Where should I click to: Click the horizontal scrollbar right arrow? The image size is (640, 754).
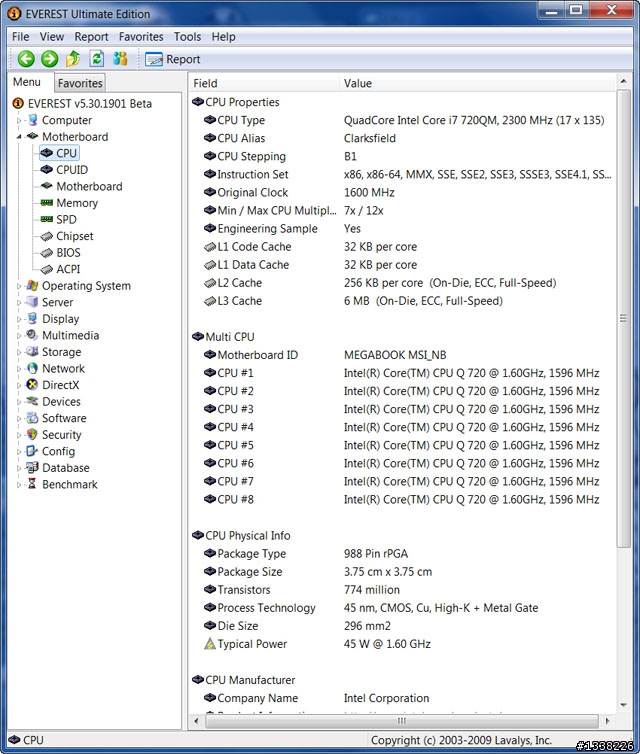click(607, 721)
